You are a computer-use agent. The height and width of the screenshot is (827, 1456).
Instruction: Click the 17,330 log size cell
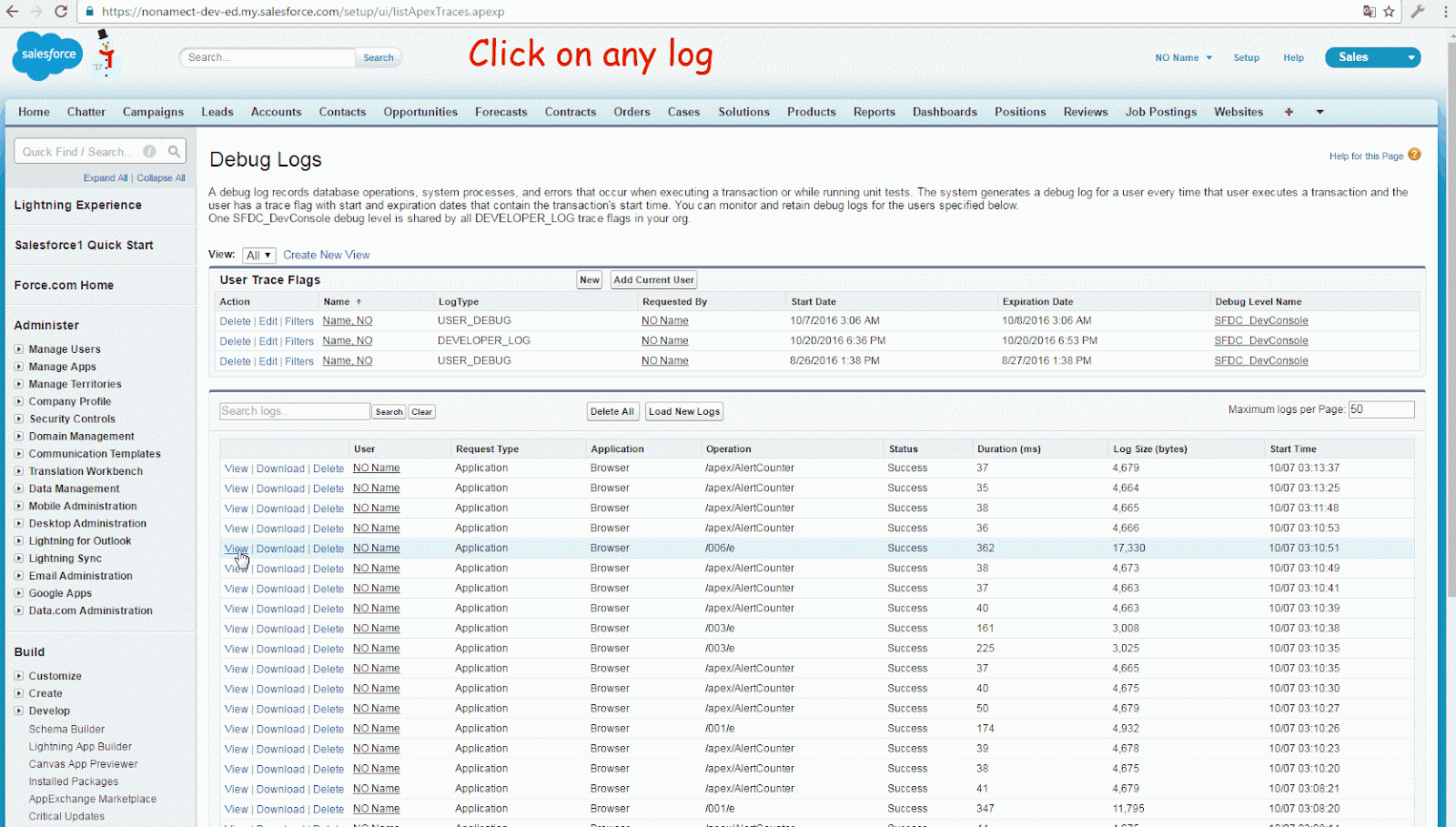[1128, 548]
